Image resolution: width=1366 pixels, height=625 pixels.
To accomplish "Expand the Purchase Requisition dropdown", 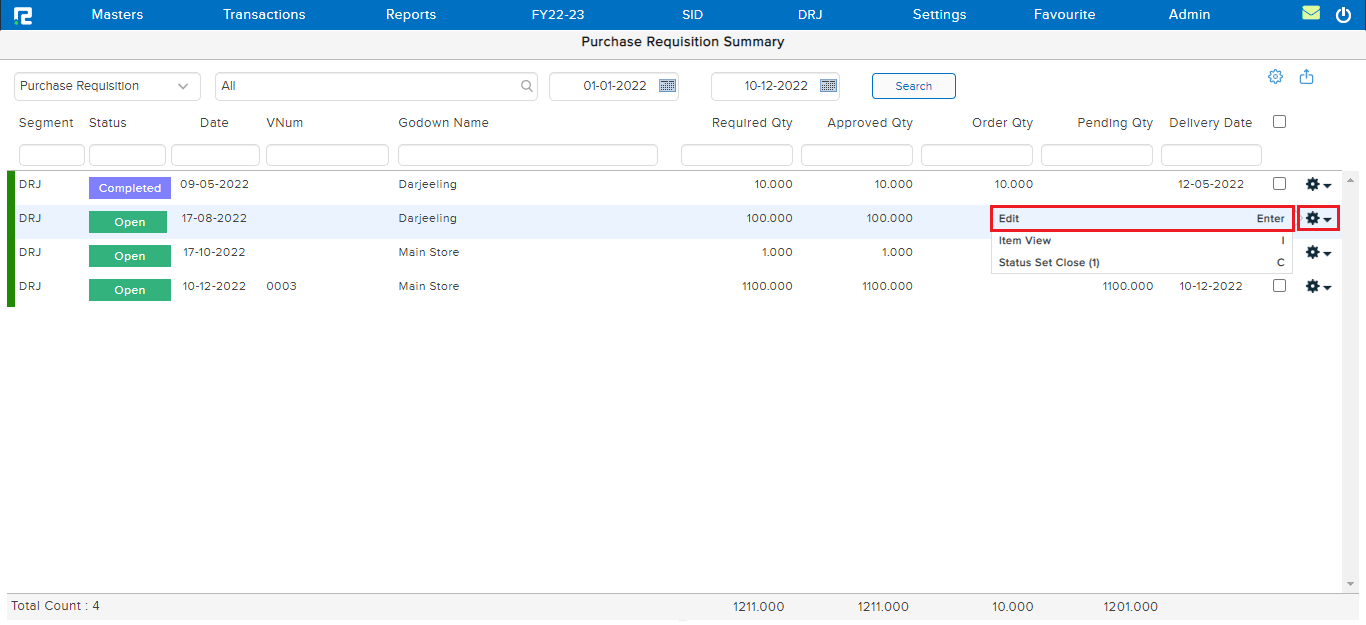I will [x=107, y=86].
